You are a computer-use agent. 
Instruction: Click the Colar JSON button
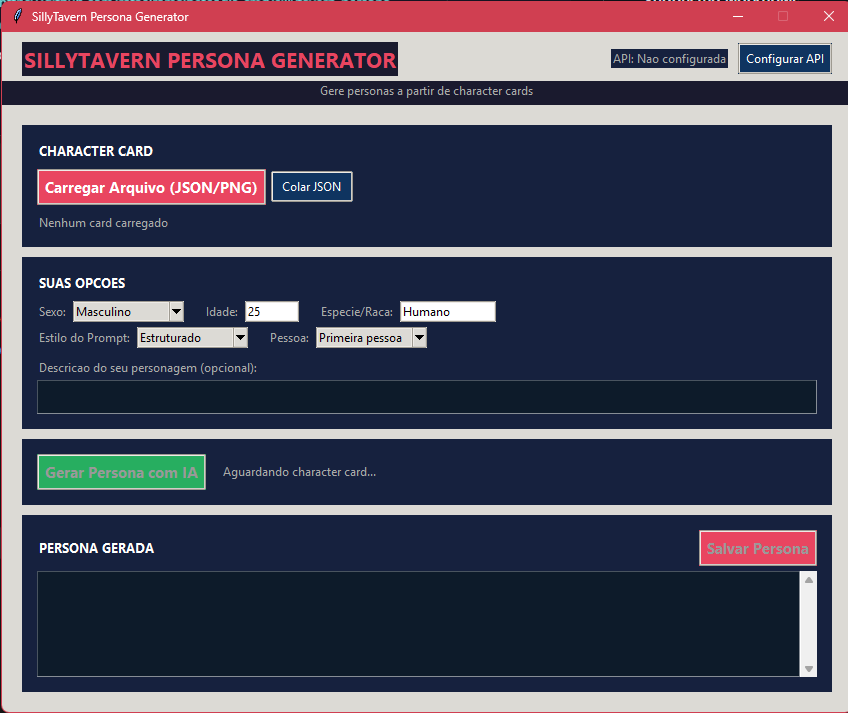[312, 187]
